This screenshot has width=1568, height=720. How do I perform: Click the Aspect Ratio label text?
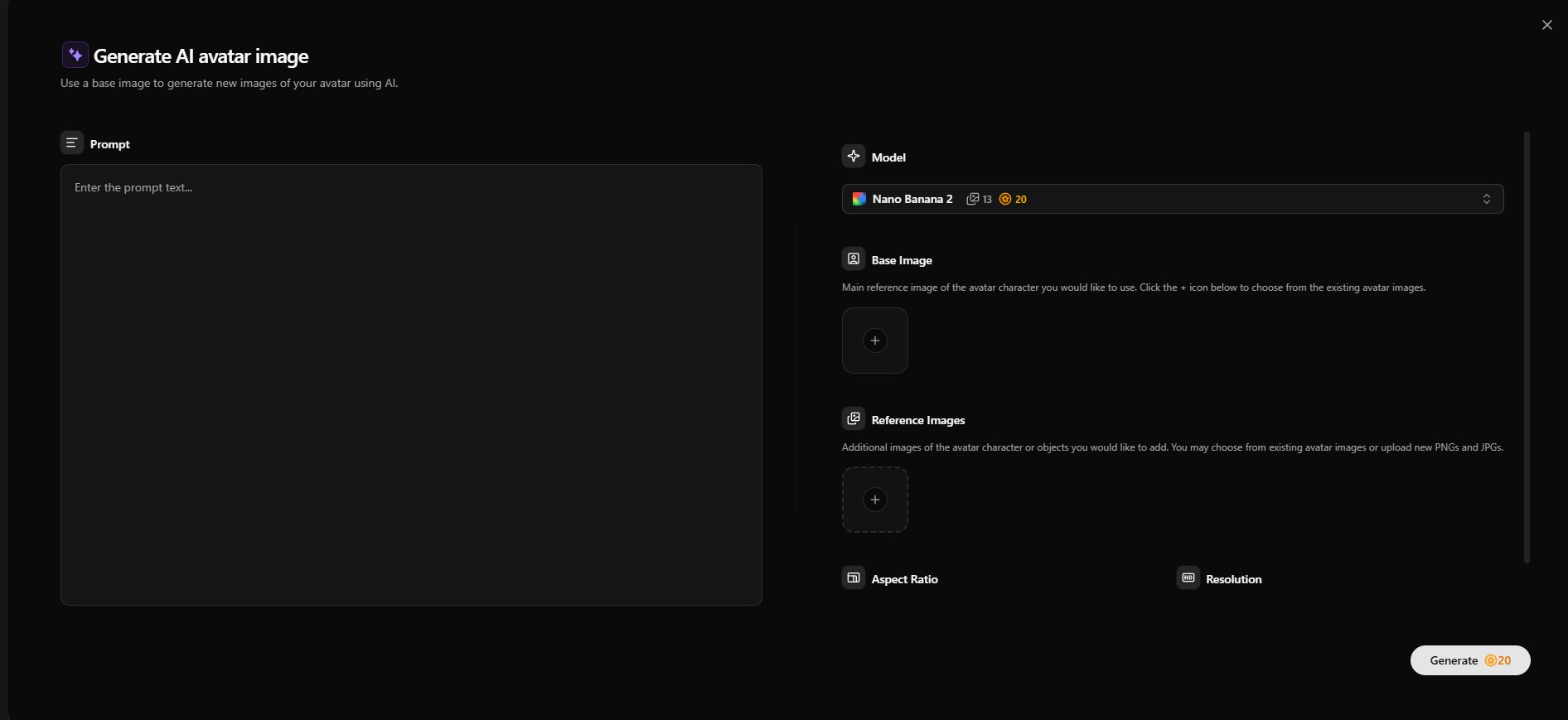pyautogui.click(x=905, y=579)
